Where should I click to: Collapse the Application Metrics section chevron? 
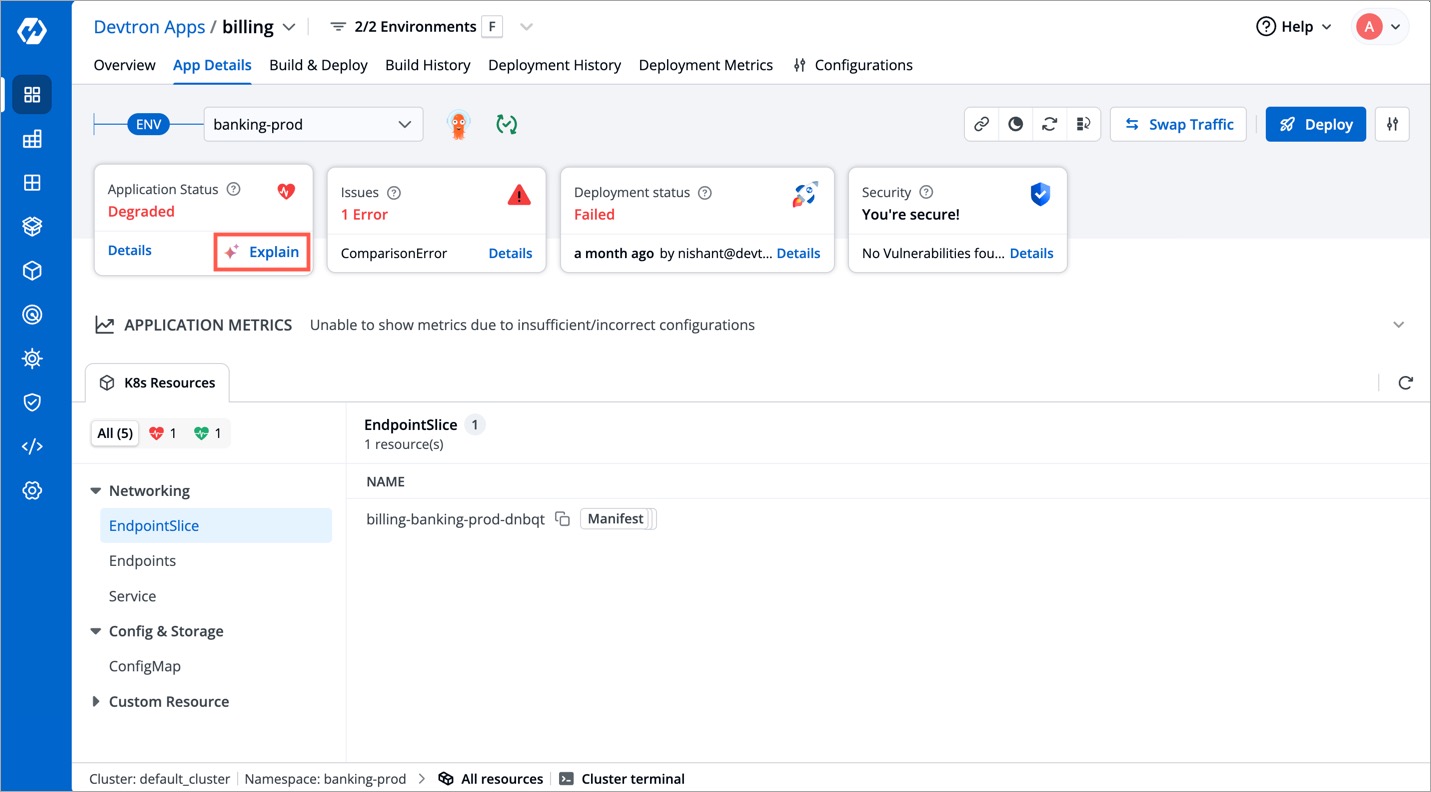(x=1399, y=324)
